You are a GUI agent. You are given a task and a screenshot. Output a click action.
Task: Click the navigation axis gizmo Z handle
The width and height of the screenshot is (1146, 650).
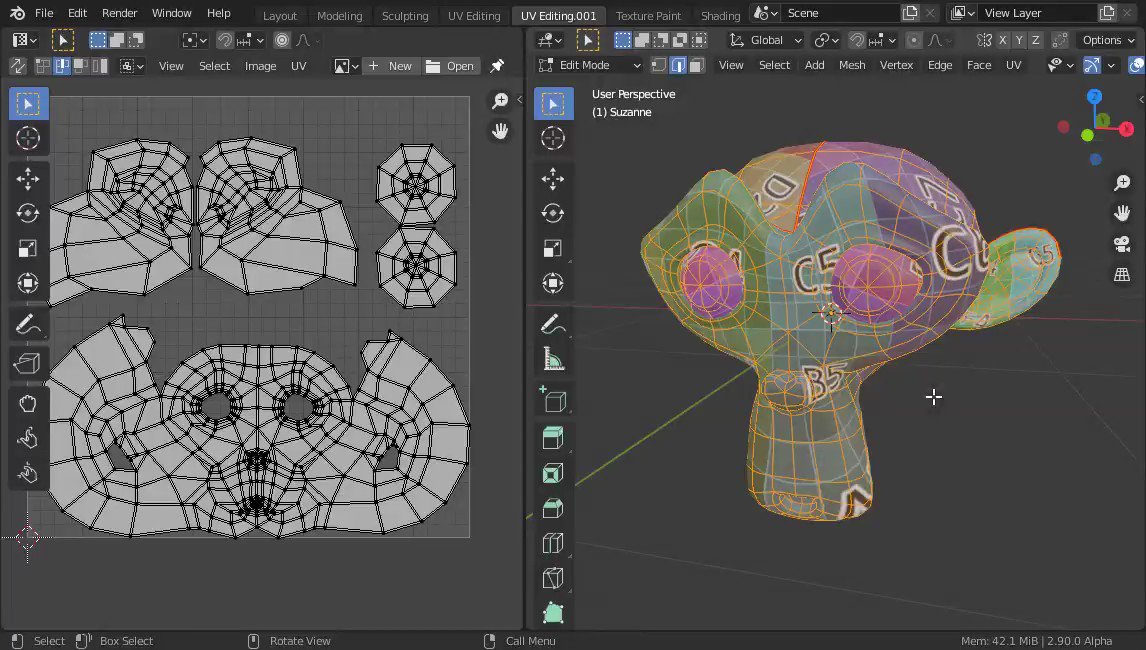point(1094,97)
